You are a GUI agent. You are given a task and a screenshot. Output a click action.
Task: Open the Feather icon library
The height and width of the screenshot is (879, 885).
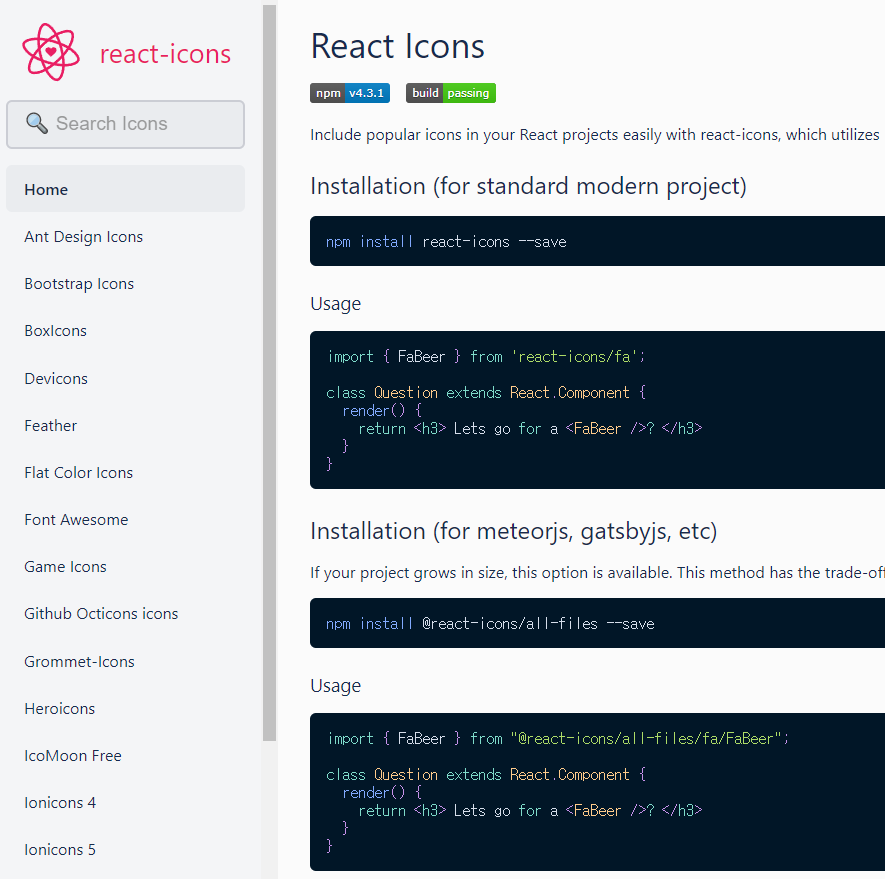pyautogui.click(x=50, y=425)
